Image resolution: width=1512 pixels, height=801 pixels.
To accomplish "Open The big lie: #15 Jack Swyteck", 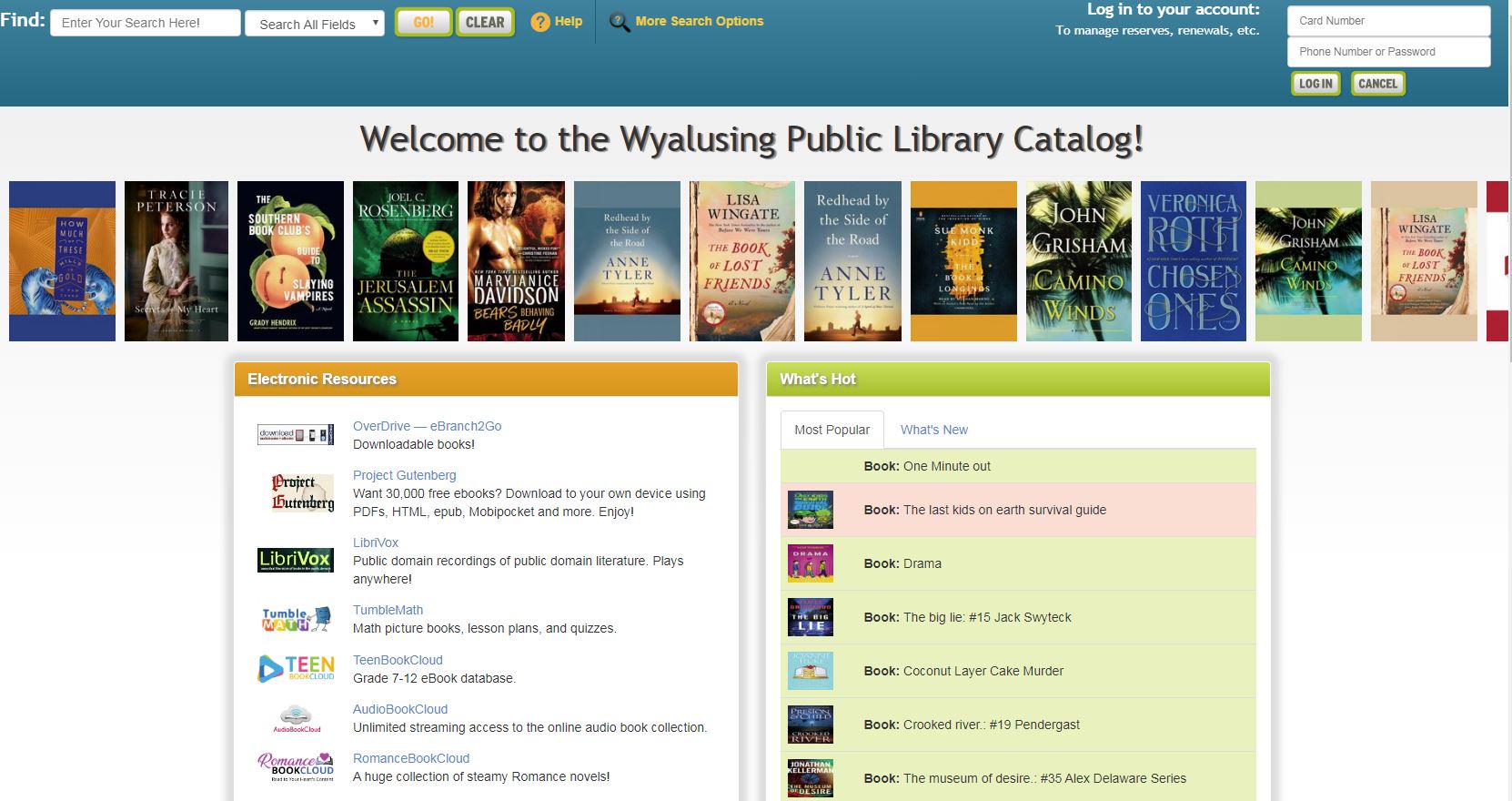I will (1018, 617).
